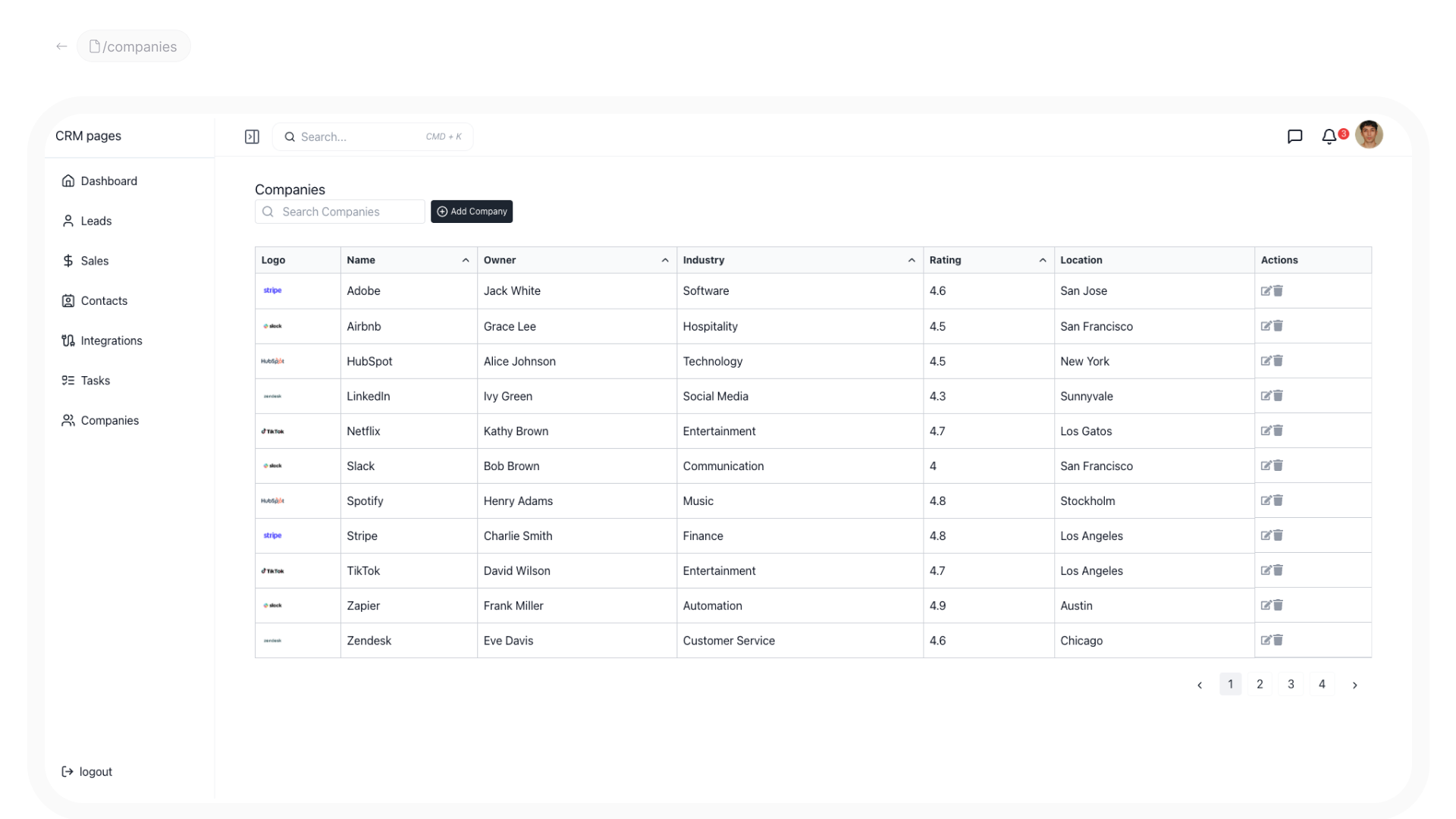Click edit icon for Adobe row
The height and width of the screenshot is (819, 1456).
pos(1266,291)
